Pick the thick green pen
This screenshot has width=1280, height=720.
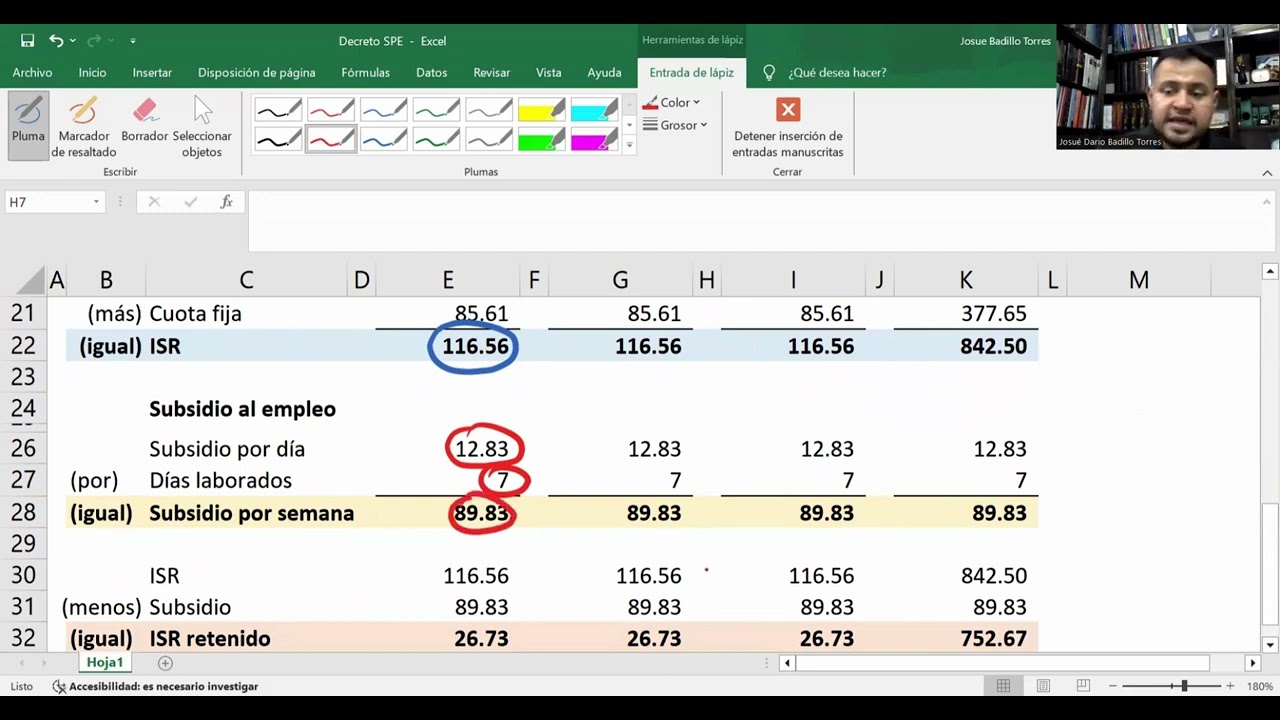tap(437, 139)
